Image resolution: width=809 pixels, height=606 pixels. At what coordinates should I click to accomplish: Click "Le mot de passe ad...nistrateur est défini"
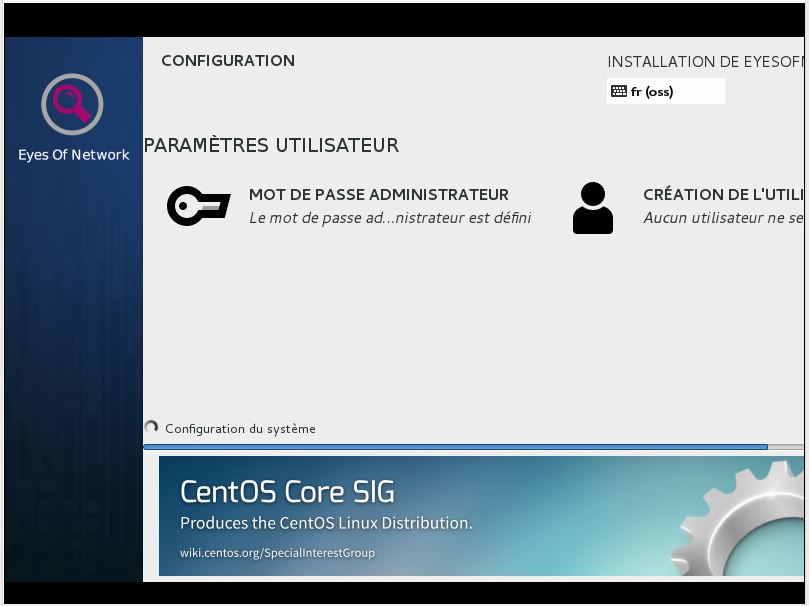tap(390, 218)
